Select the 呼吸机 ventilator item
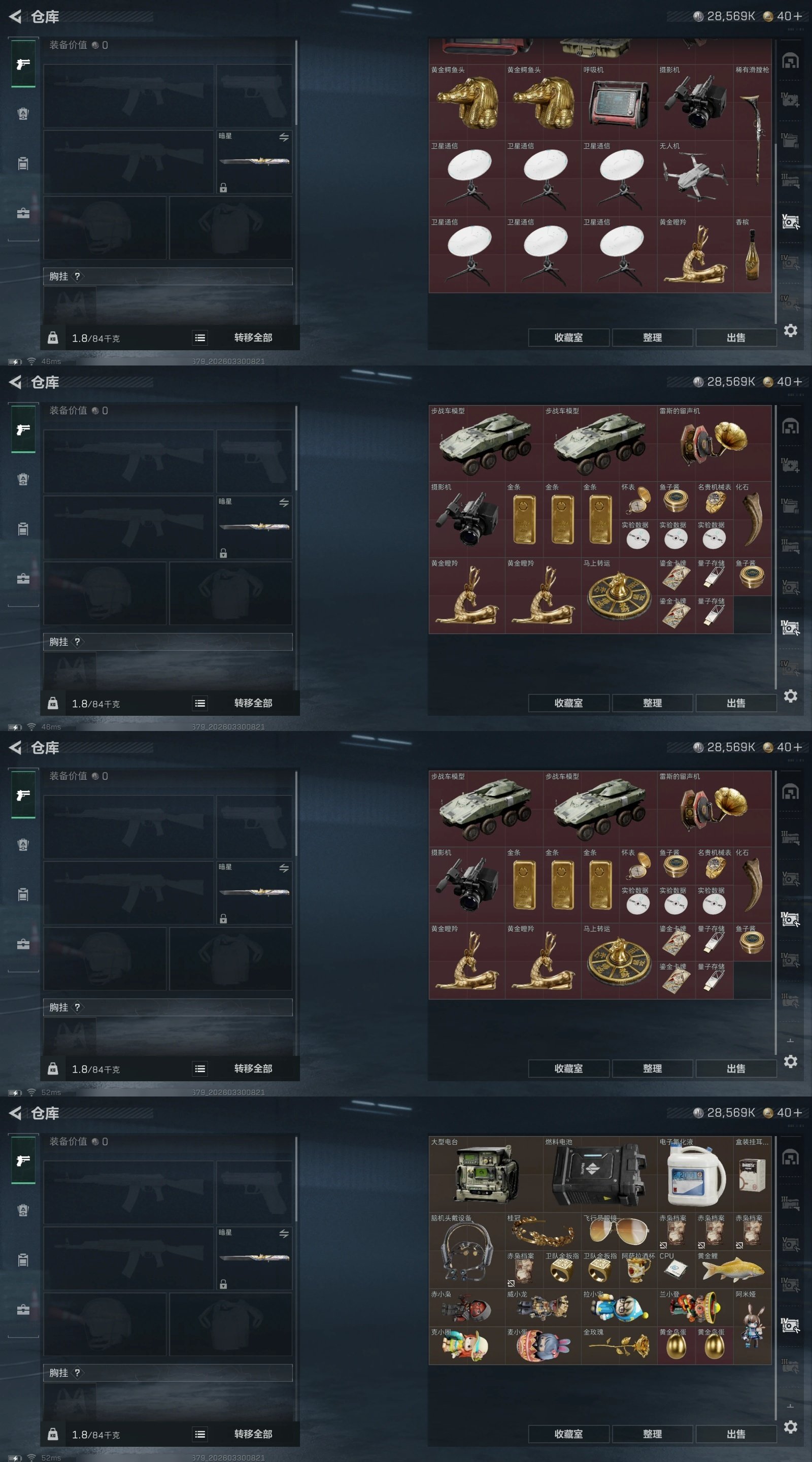Image resolution: width=812 pixels, height=1462 pixels. [x=619, y=103]
